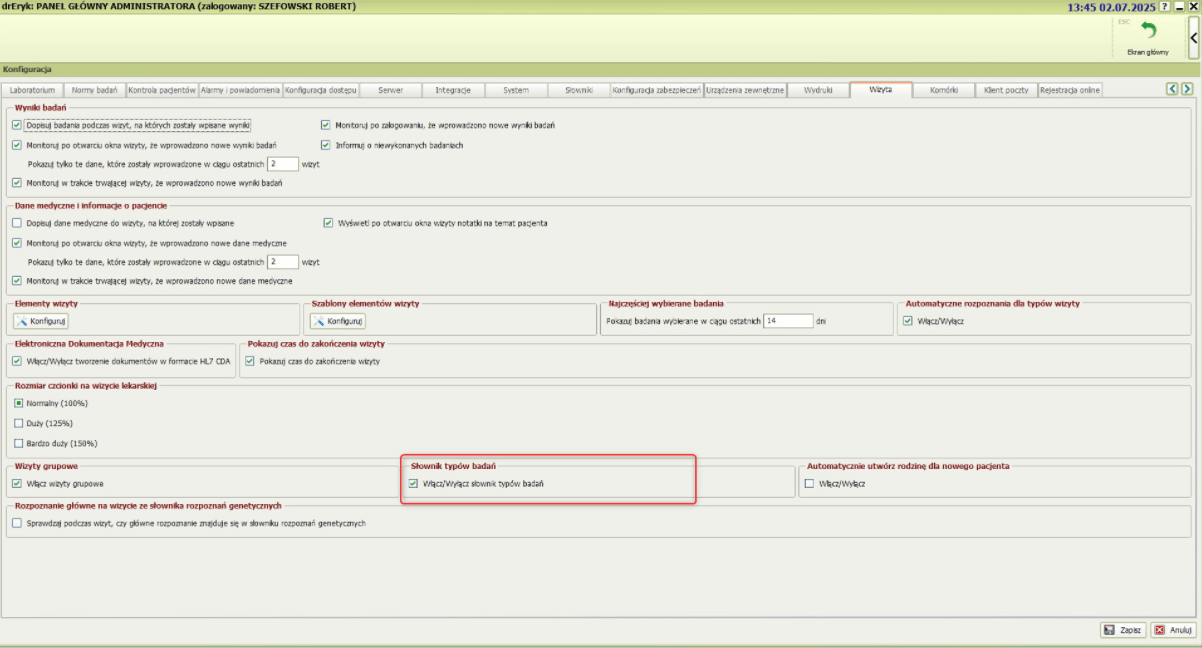This screenshot has height=648, width=1202.
Task: Uncheck Informuj o niewykonanych badaniach
Action: click(x=325, y=145)
